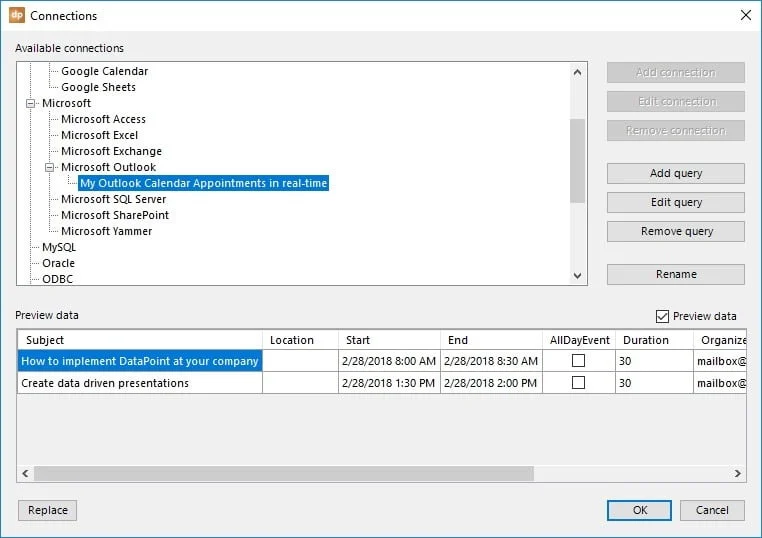Viewport: 762px width, 538px height.
Task: Click the 2/28/2018 2:00 PM end cell
Action: tap(491, 383)
